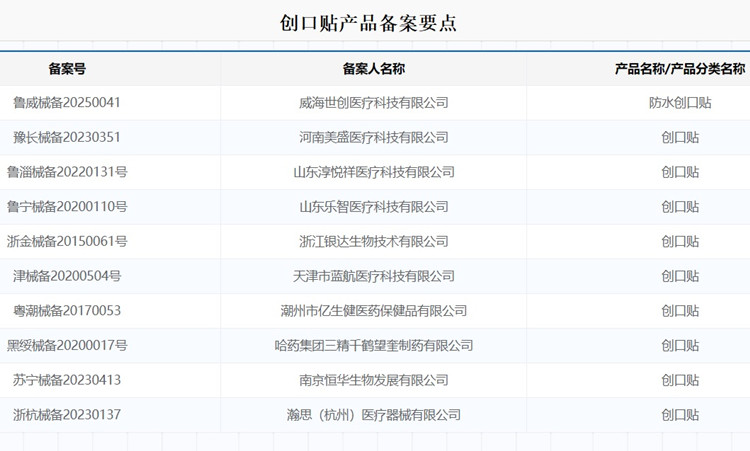Click company 潮州市亿生健医药保健品有限公司
Image resolution: width=750 pixels, height=451 pixels.
[374, 310]
